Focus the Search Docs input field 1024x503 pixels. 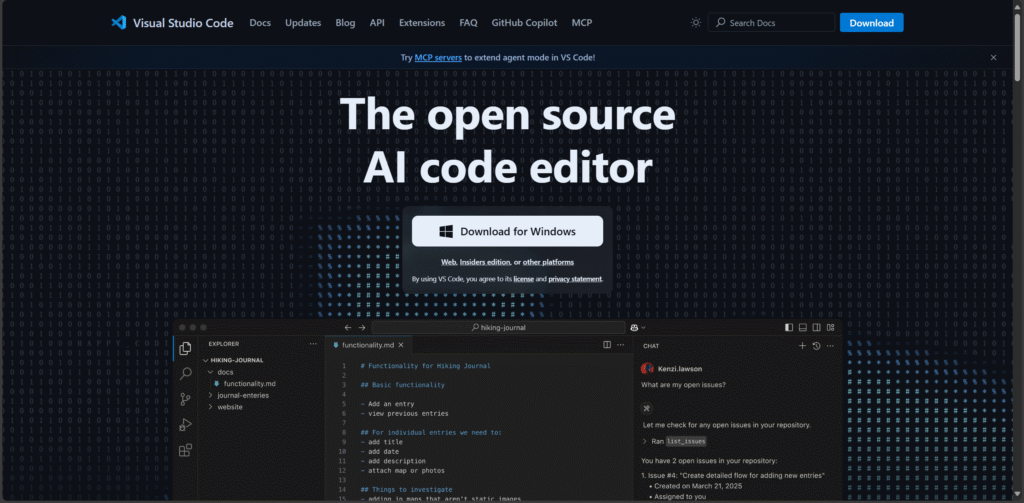771,23
